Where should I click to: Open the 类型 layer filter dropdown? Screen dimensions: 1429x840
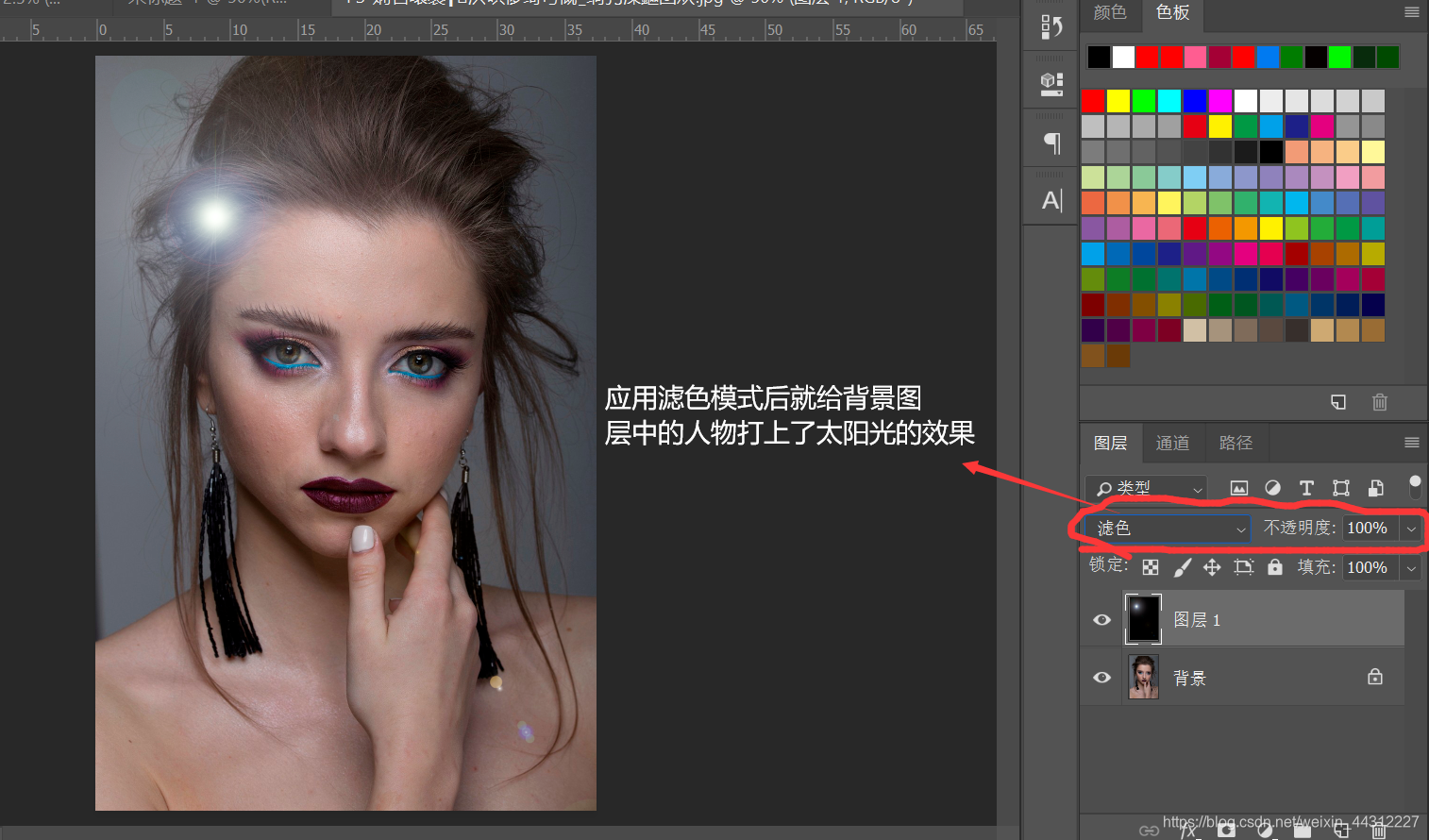pyautogui.click(x=1146, y=488)
